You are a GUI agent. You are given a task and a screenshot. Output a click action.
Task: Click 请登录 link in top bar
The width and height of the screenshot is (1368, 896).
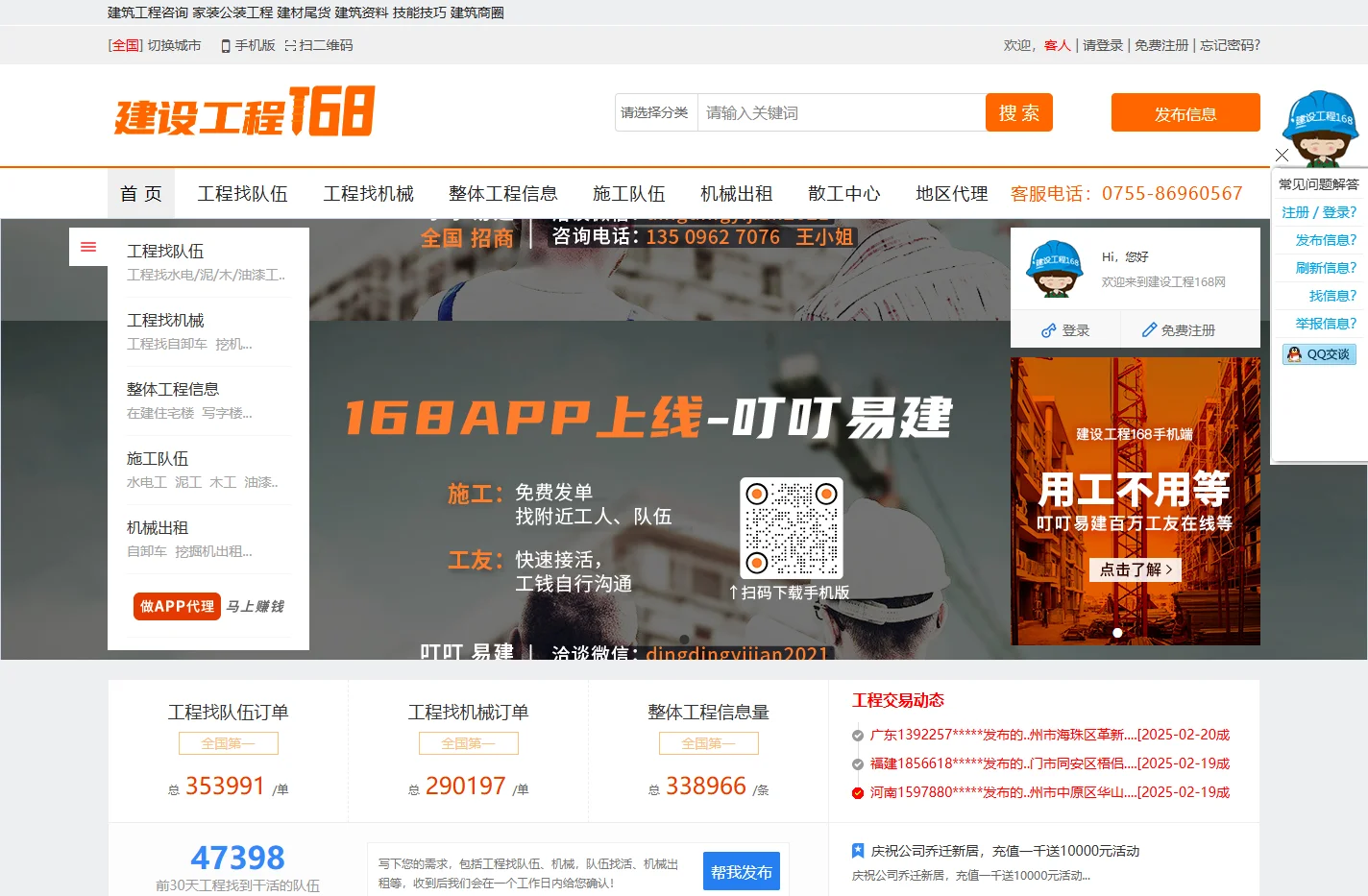click(x=1103, y=46)
